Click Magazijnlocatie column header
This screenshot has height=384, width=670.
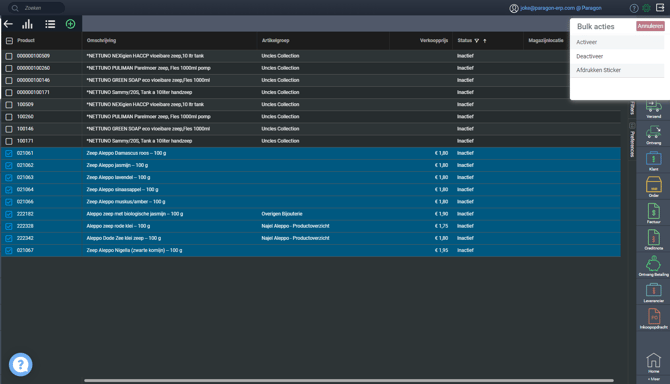click(546, 41)
